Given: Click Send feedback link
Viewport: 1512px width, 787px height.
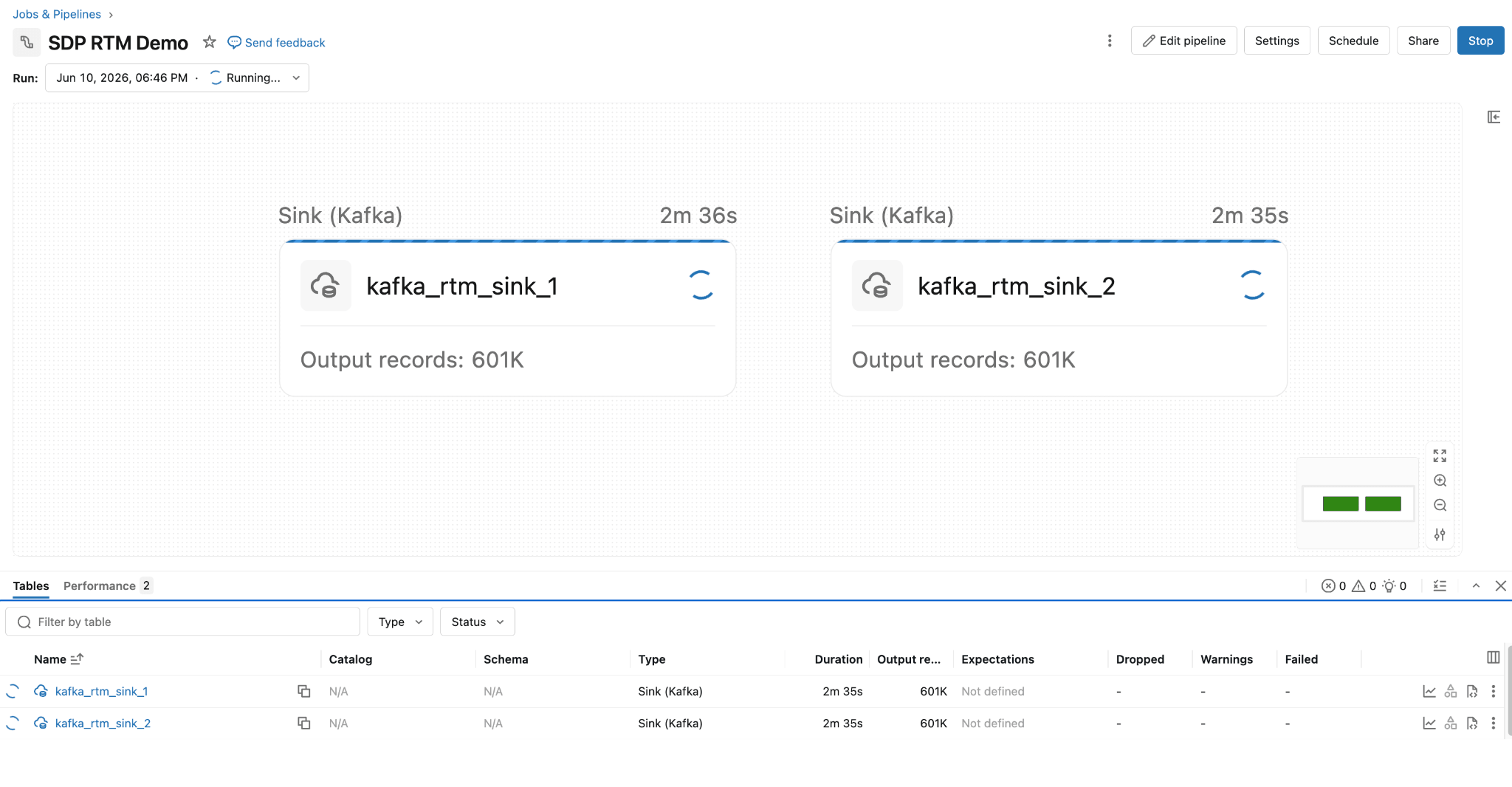Looking at the screenshot, I should click(276, 42).
